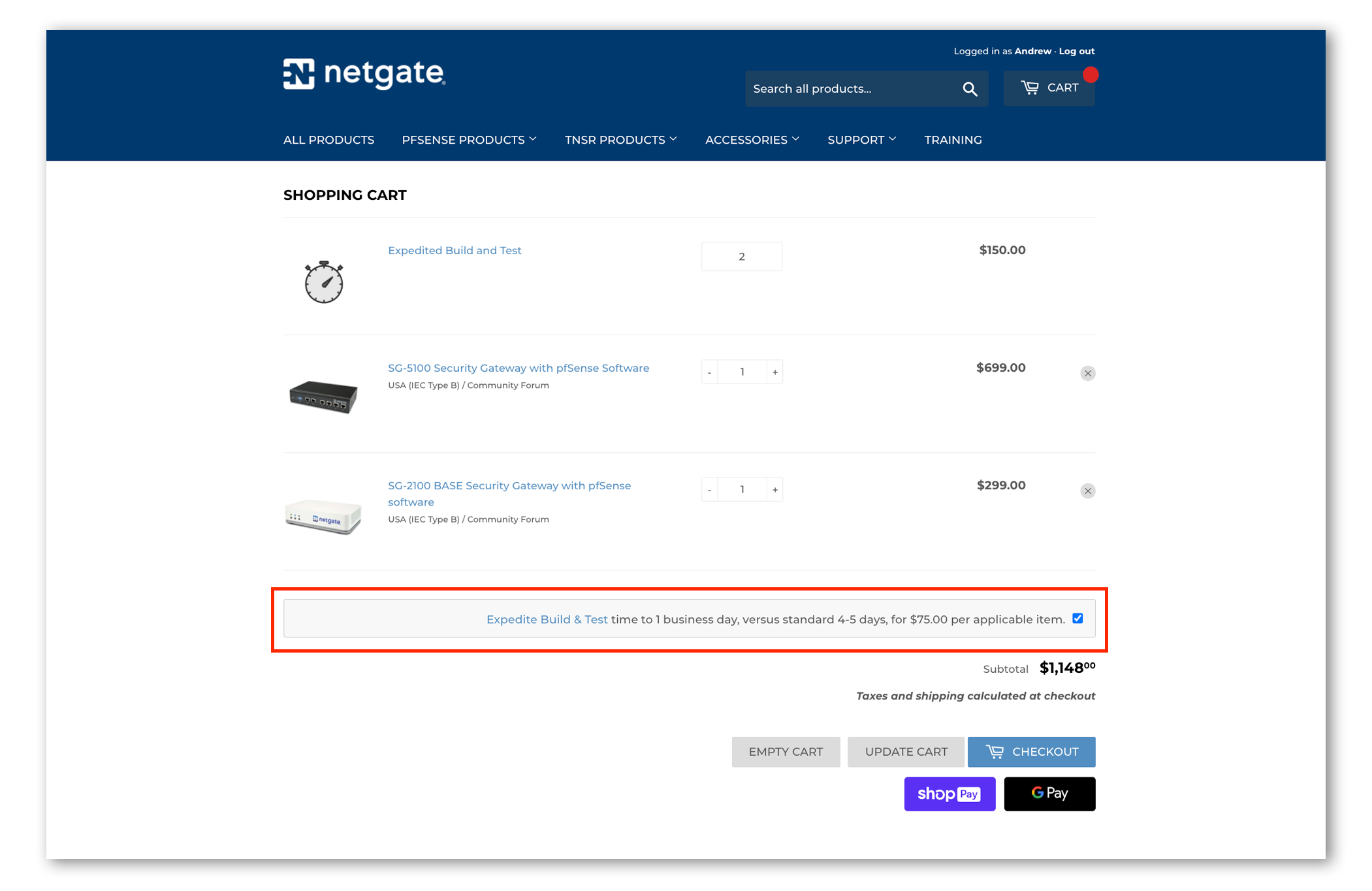1372x891 pixels.
Task: Click the search magnifier icon
Action: point(969,89)
